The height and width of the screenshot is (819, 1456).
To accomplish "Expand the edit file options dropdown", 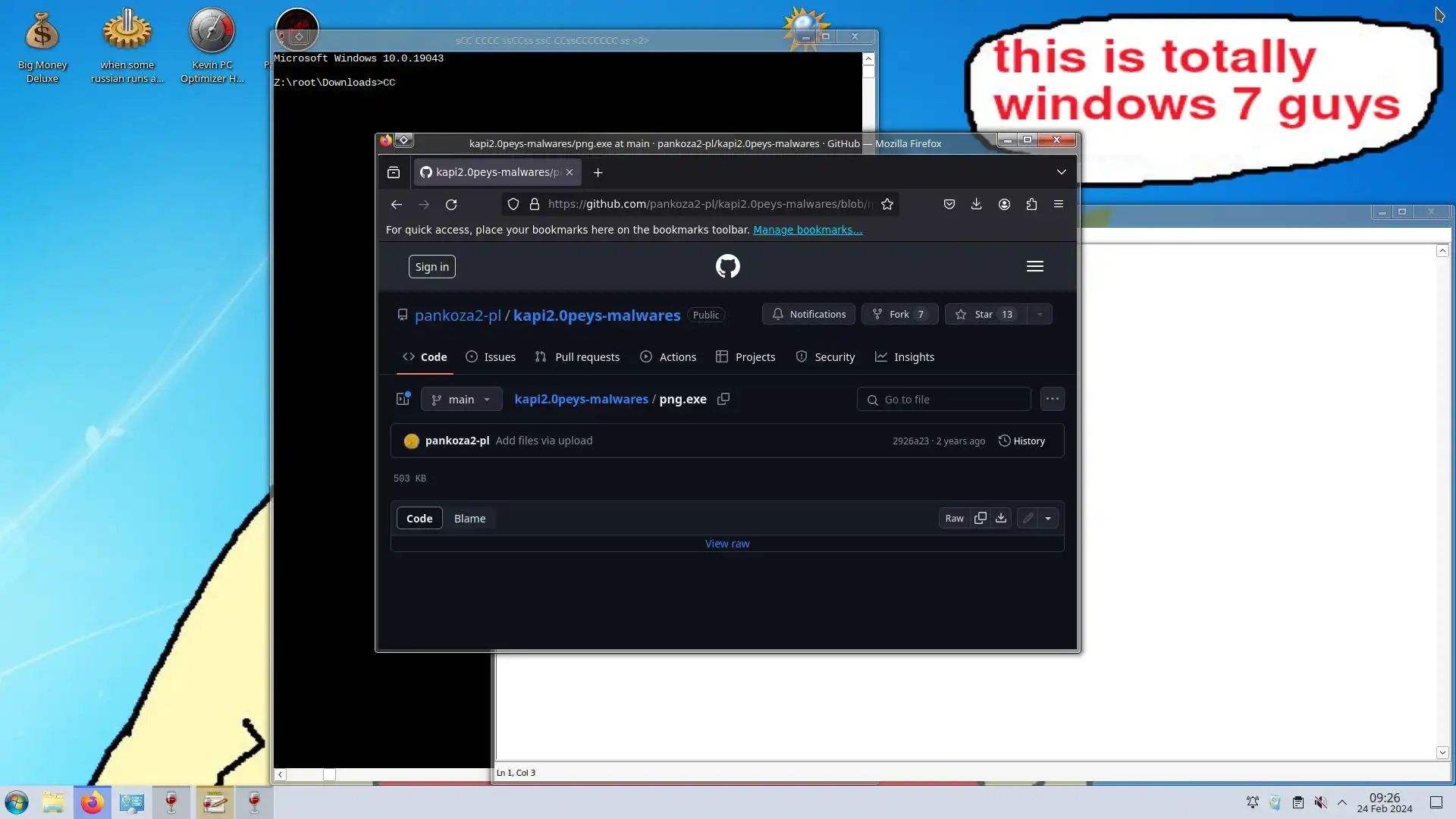I will (x=1048, y=518).
